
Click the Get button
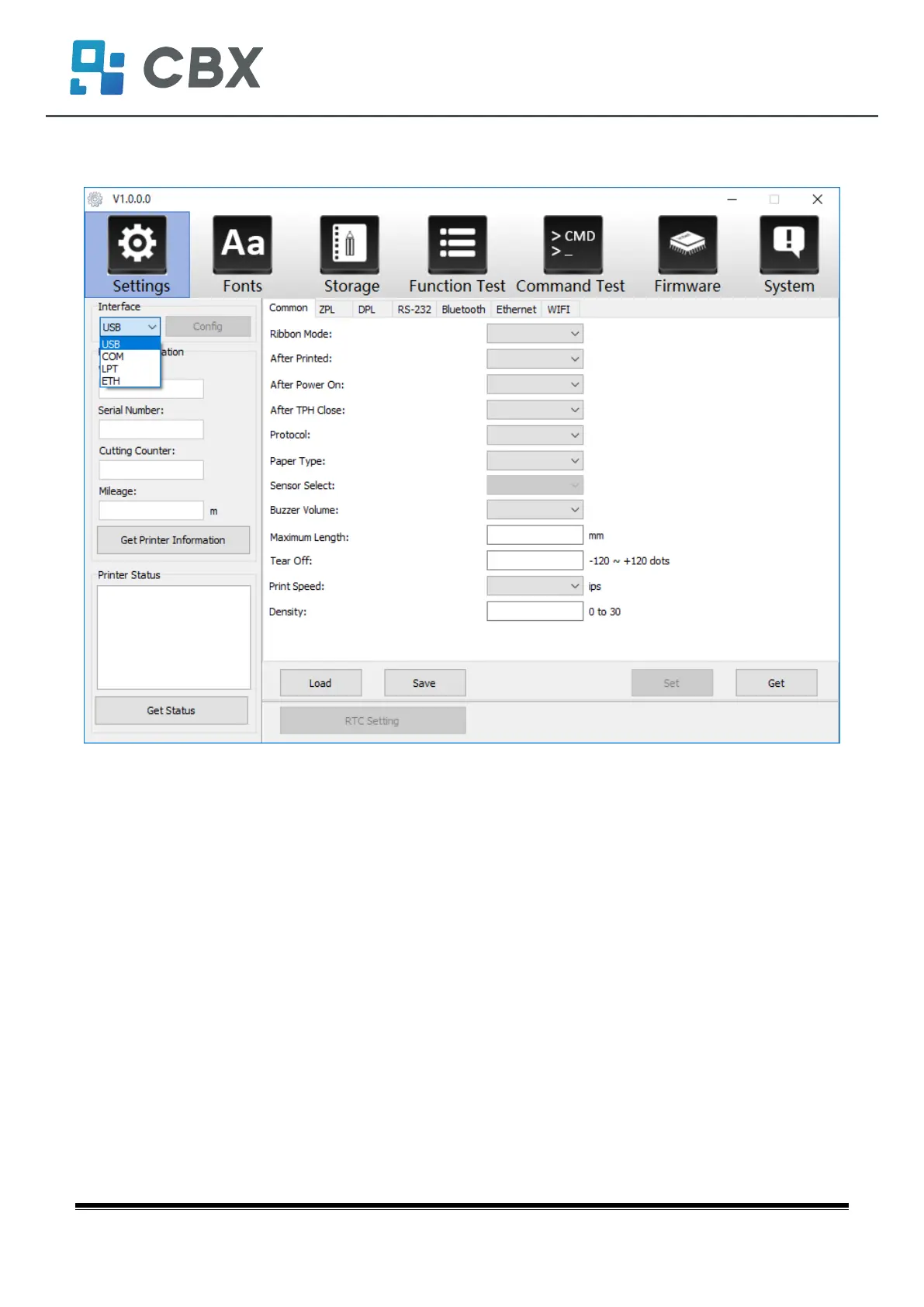777,683
